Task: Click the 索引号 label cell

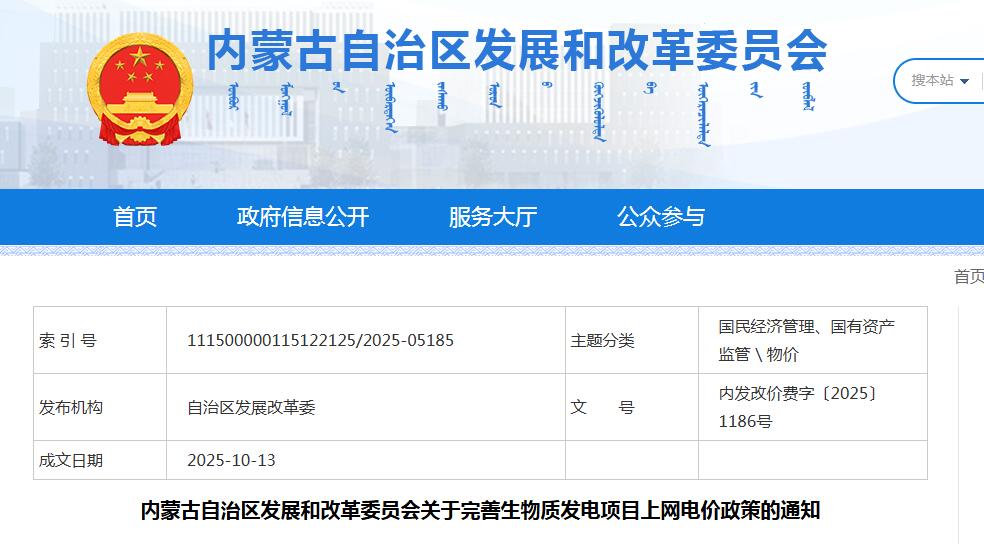Action: (x=68, y=341)
